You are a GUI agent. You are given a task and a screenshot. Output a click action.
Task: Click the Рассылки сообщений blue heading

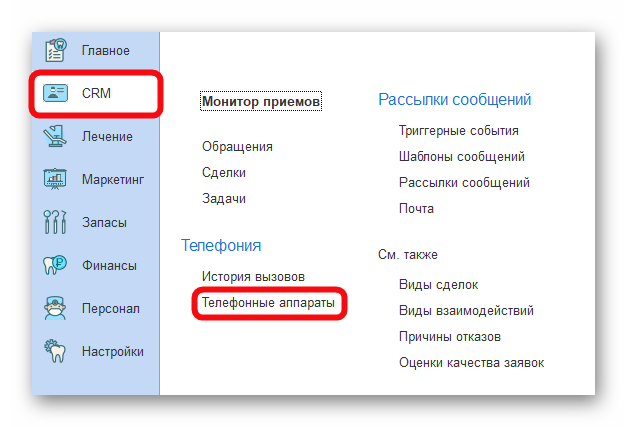point(455,100)
